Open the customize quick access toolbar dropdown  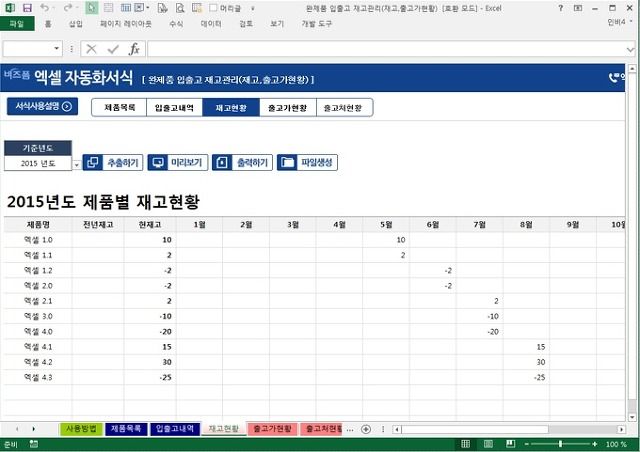[253, 8]
